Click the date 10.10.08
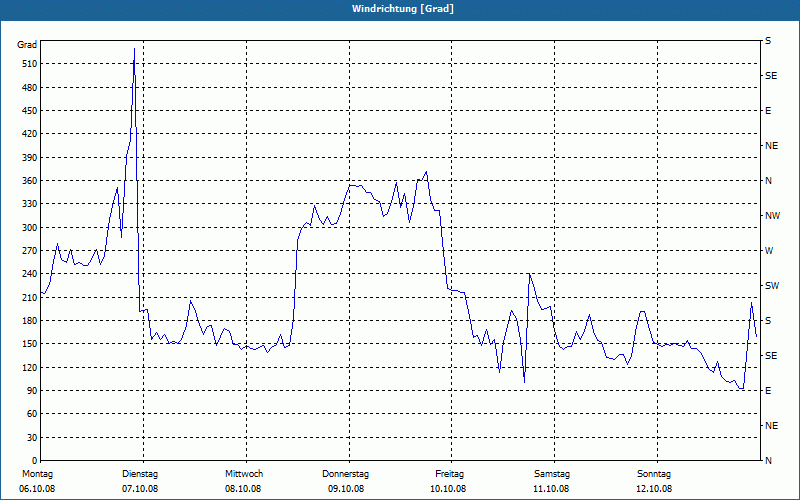The height and width of the screenshot is (500, 800). click(448, 489)
